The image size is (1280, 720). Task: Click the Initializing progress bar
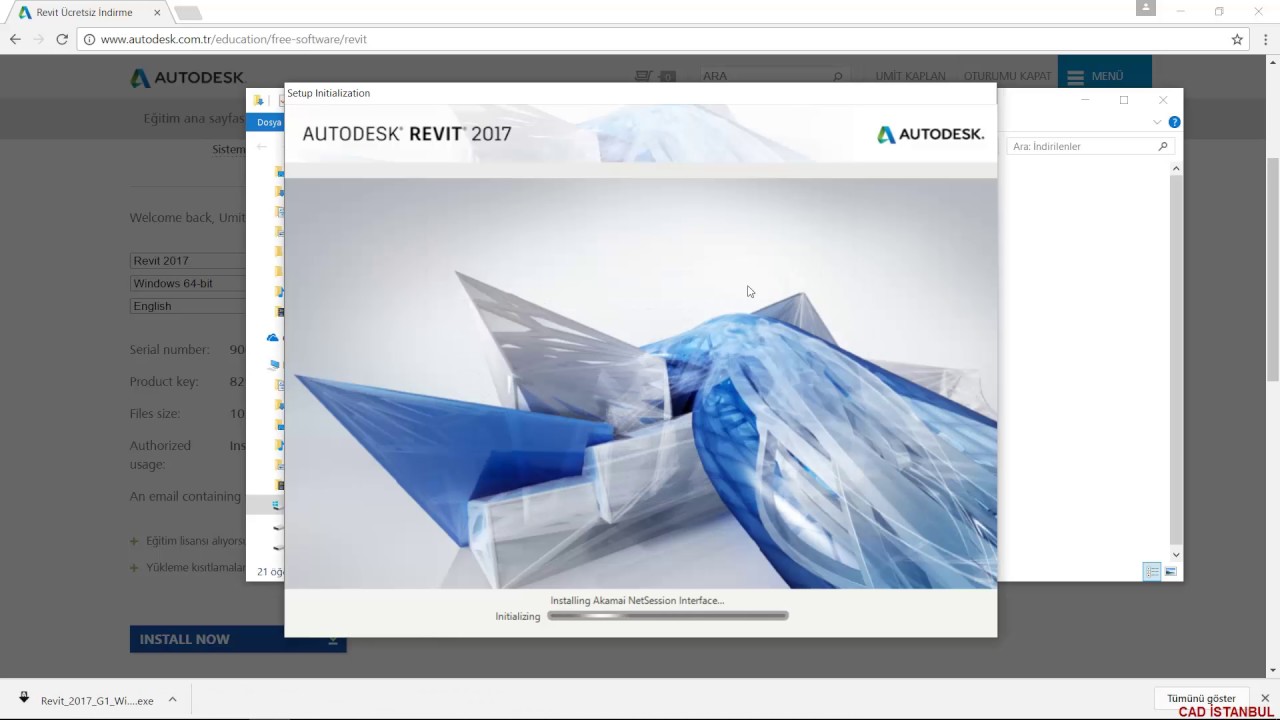coord(668,616)
